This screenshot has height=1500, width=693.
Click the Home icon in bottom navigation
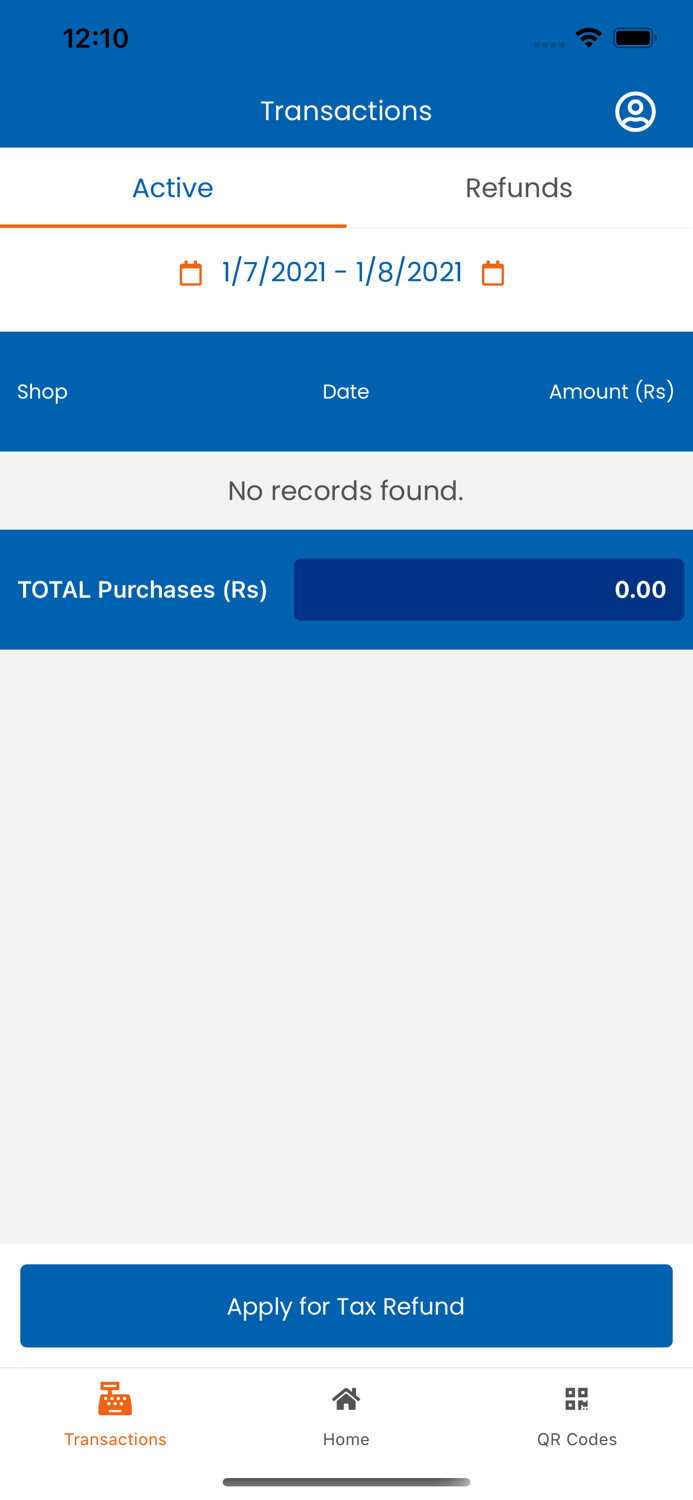(346, 1398)
